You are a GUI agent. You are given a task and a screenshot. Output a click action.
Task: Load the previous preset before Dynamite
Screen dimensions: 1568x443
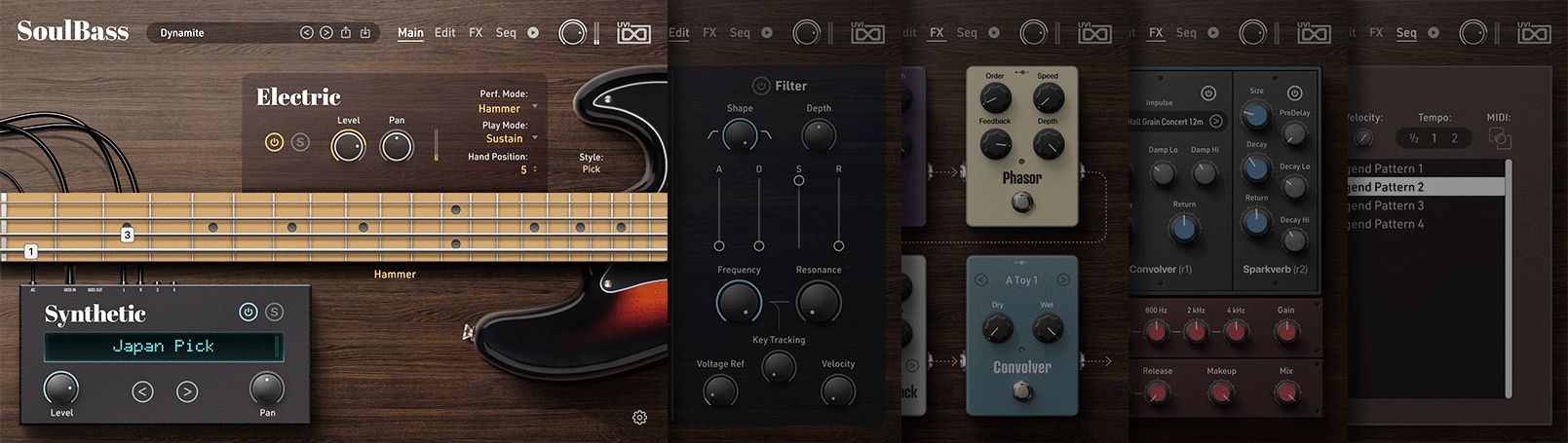[x=307, y=33]
